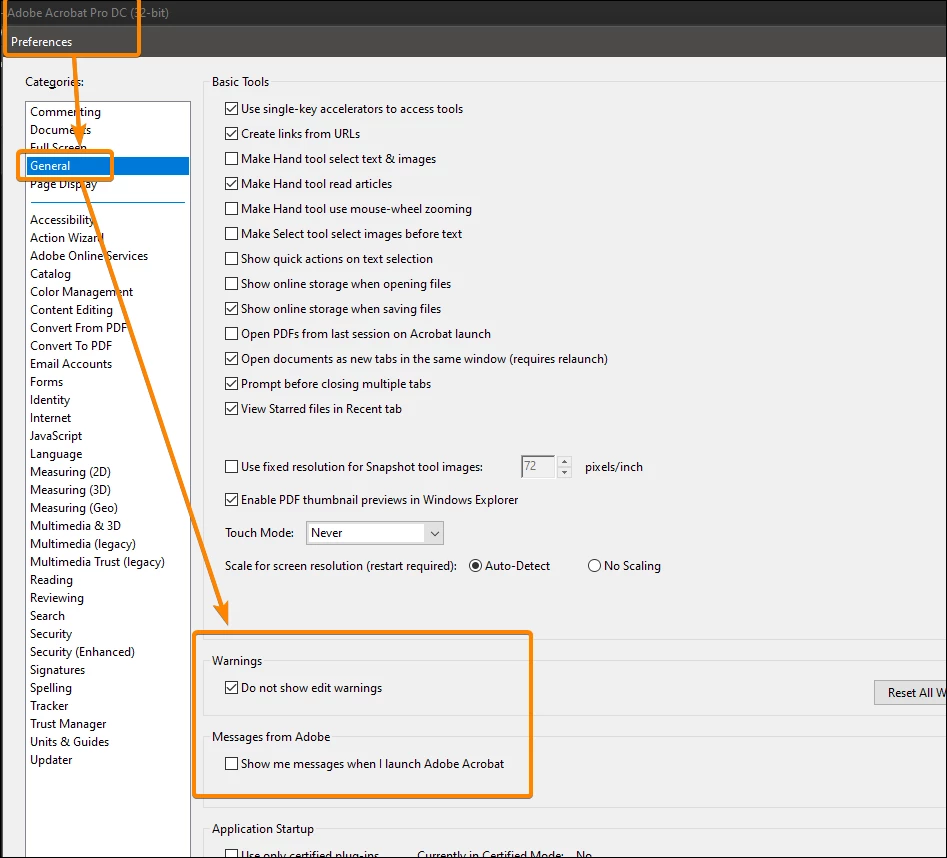Select Catalog category
This screenshot has width=947, height=858.
50,274
